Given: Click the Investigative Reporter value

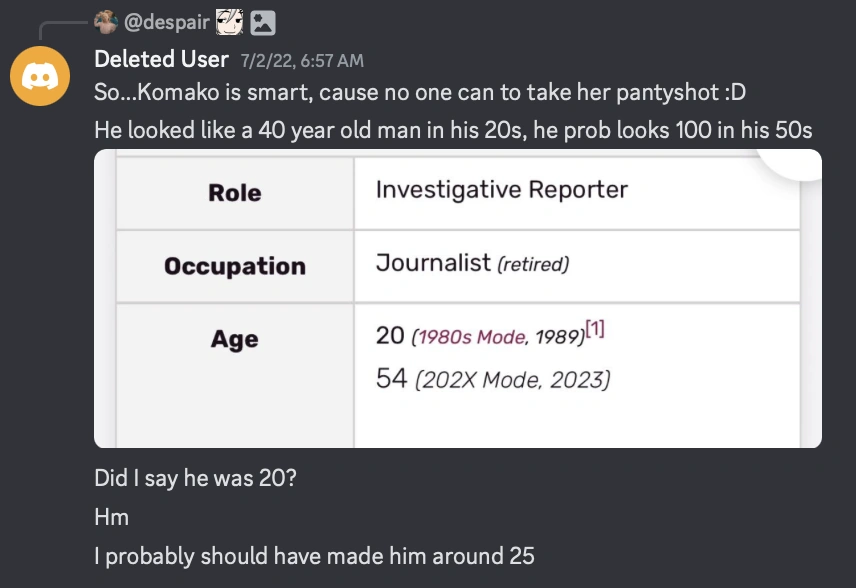Looking at the screenshot, I should (x=501, y=190).
